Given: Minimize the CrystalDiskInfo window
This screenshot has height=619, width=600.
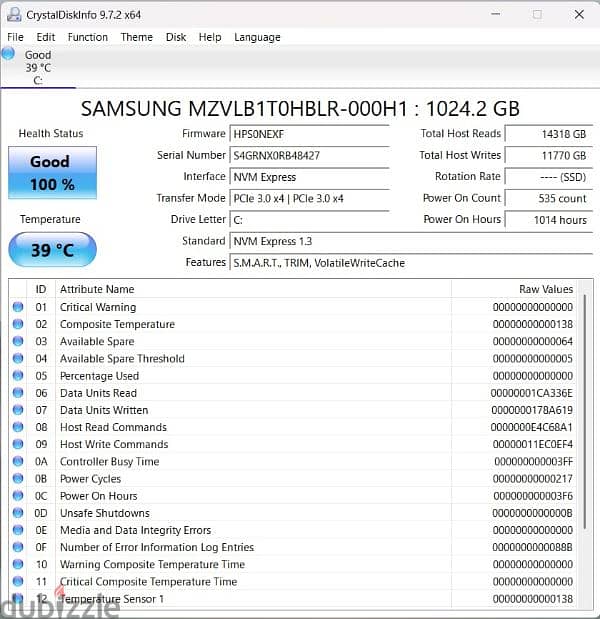Looking at the screenshot, I should pos(496,15).
